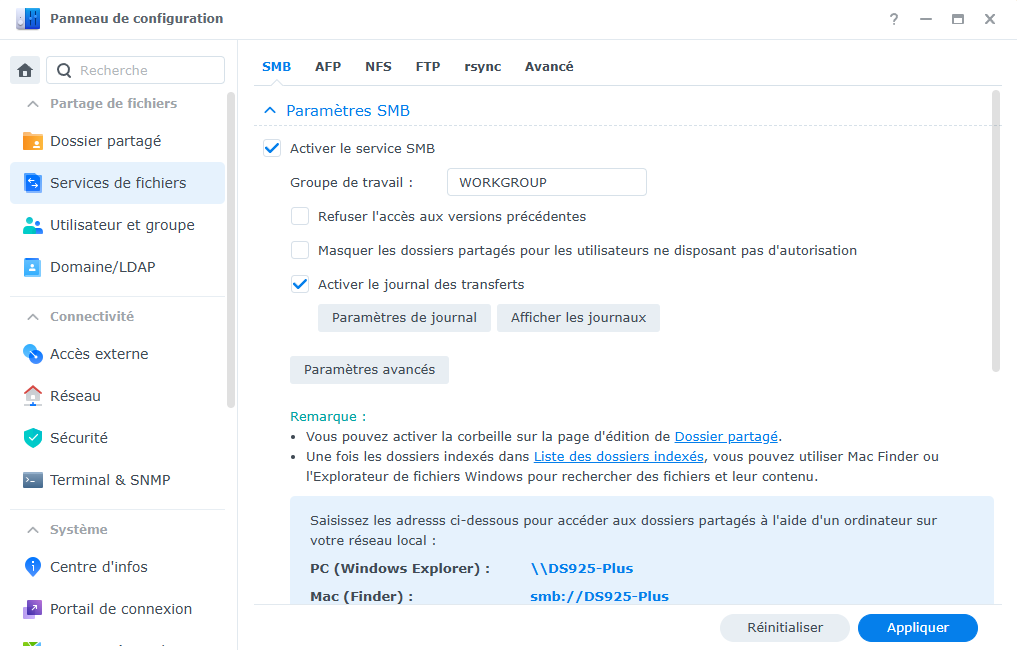The image size is (1017, 650).
Task: Click the Home icon in sidebar
Action: [x=26, y=70]
